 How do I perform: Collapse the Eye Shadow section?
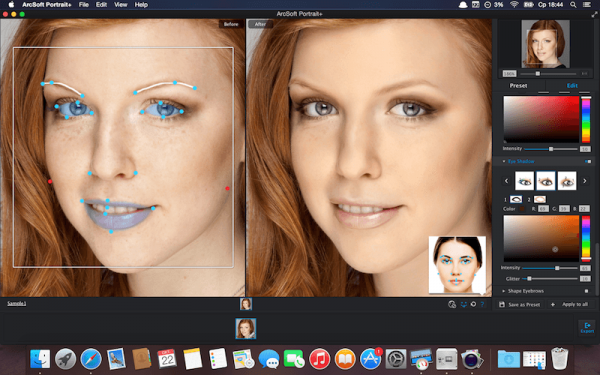click(x=504, y=161)
